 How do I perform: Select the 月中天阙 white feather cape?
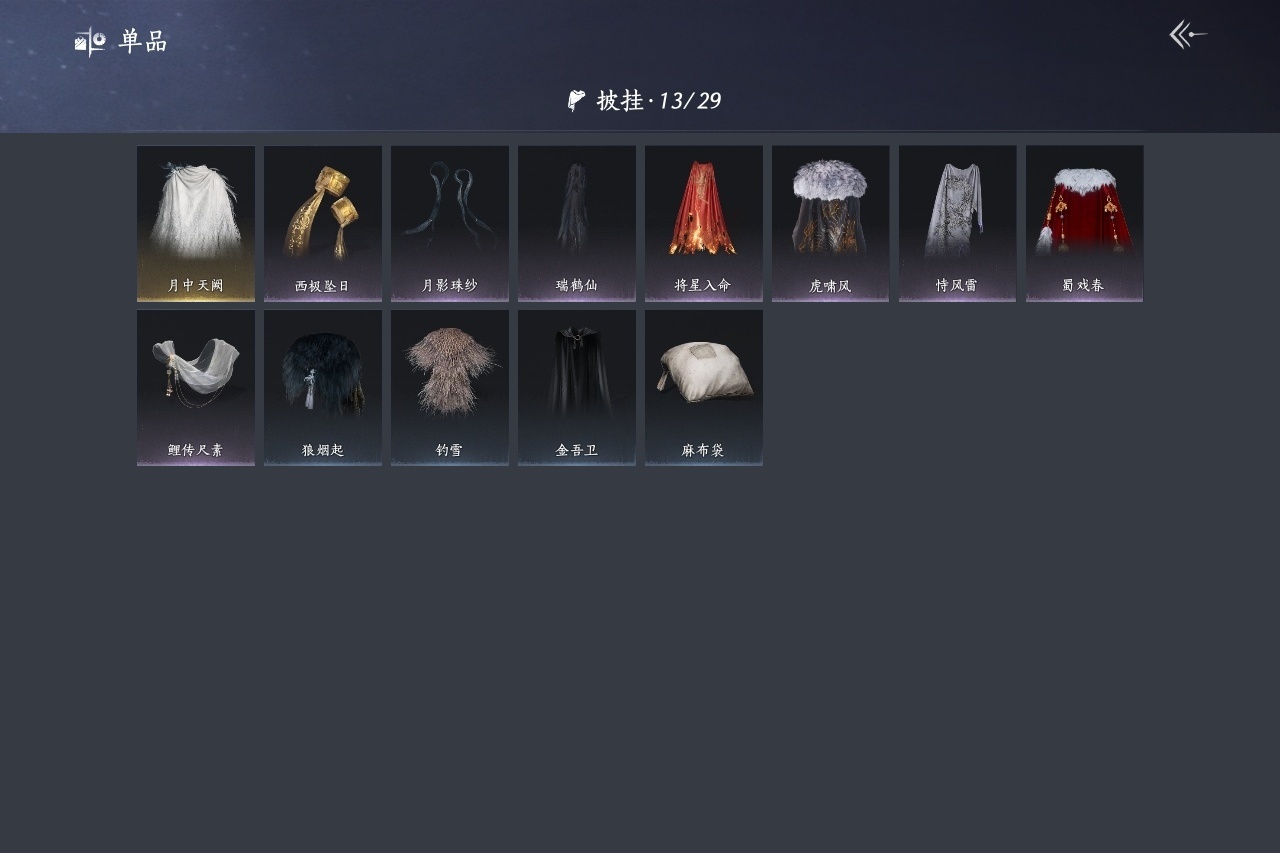pyautogui.click(x=196, y=224)
